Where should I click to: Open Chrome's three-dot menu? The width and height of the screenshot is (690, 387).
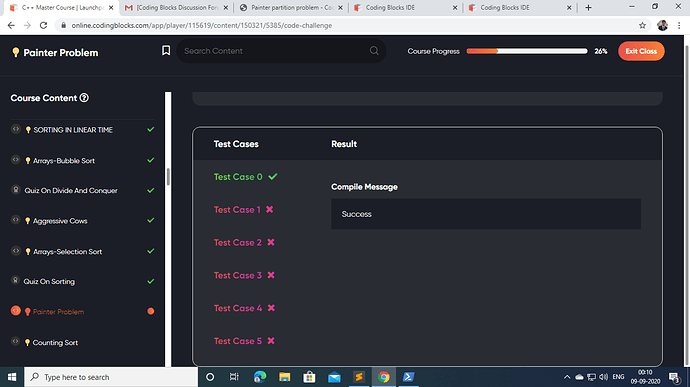679,26
